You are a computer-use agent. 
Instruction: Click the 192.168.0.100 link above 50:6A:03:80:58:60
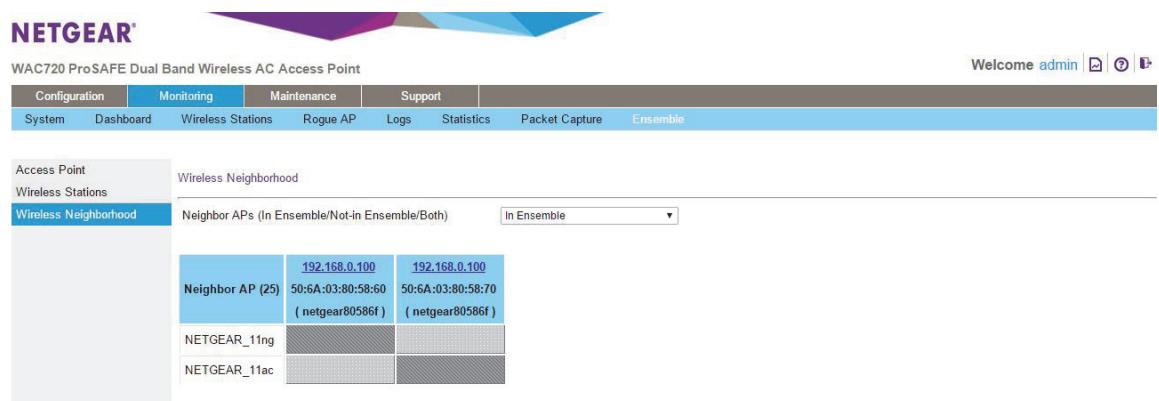[x=339, y=267]
